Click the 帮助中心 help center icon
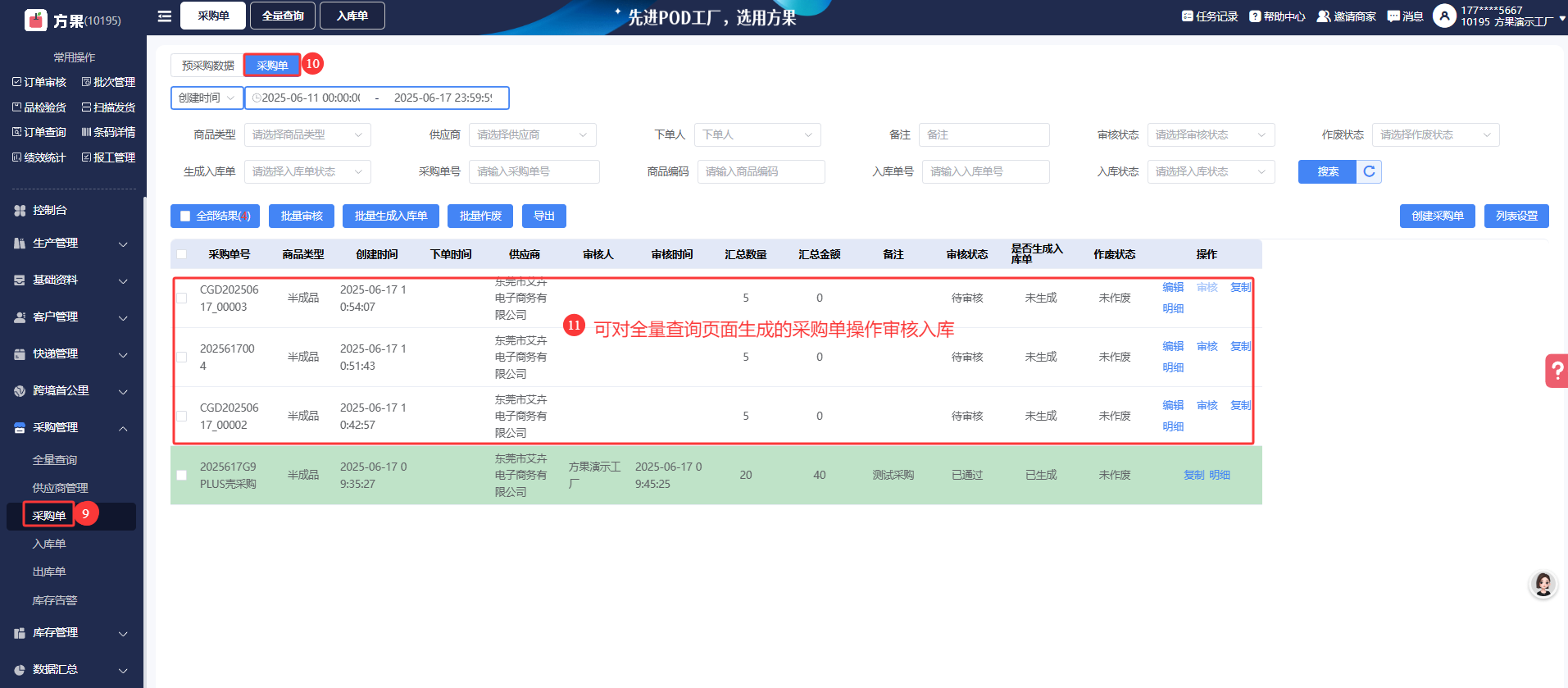 1255,16
